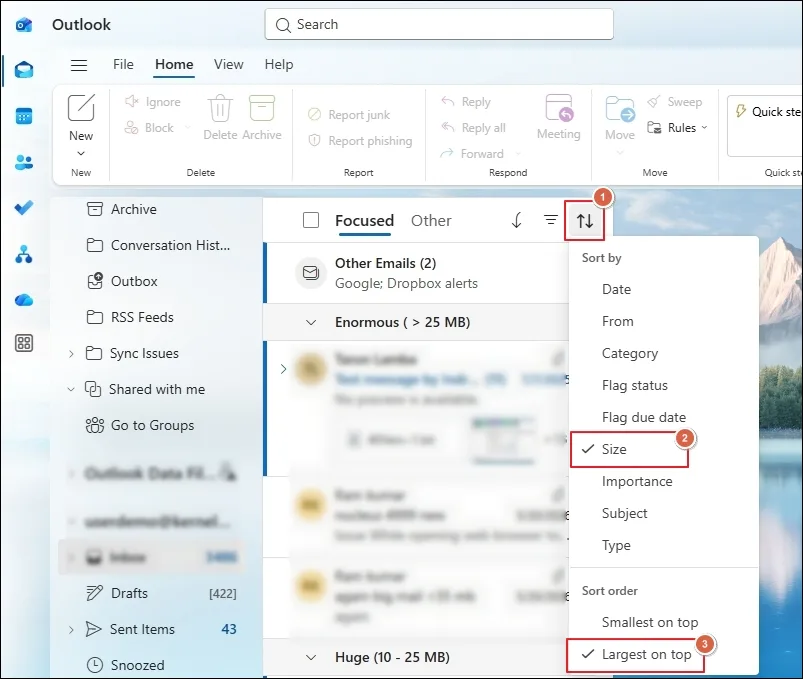The image size is (803, 679).
Task: Toggle the Sort up-down arrows button
Action: pyautogui.click(x=585, y=221)
